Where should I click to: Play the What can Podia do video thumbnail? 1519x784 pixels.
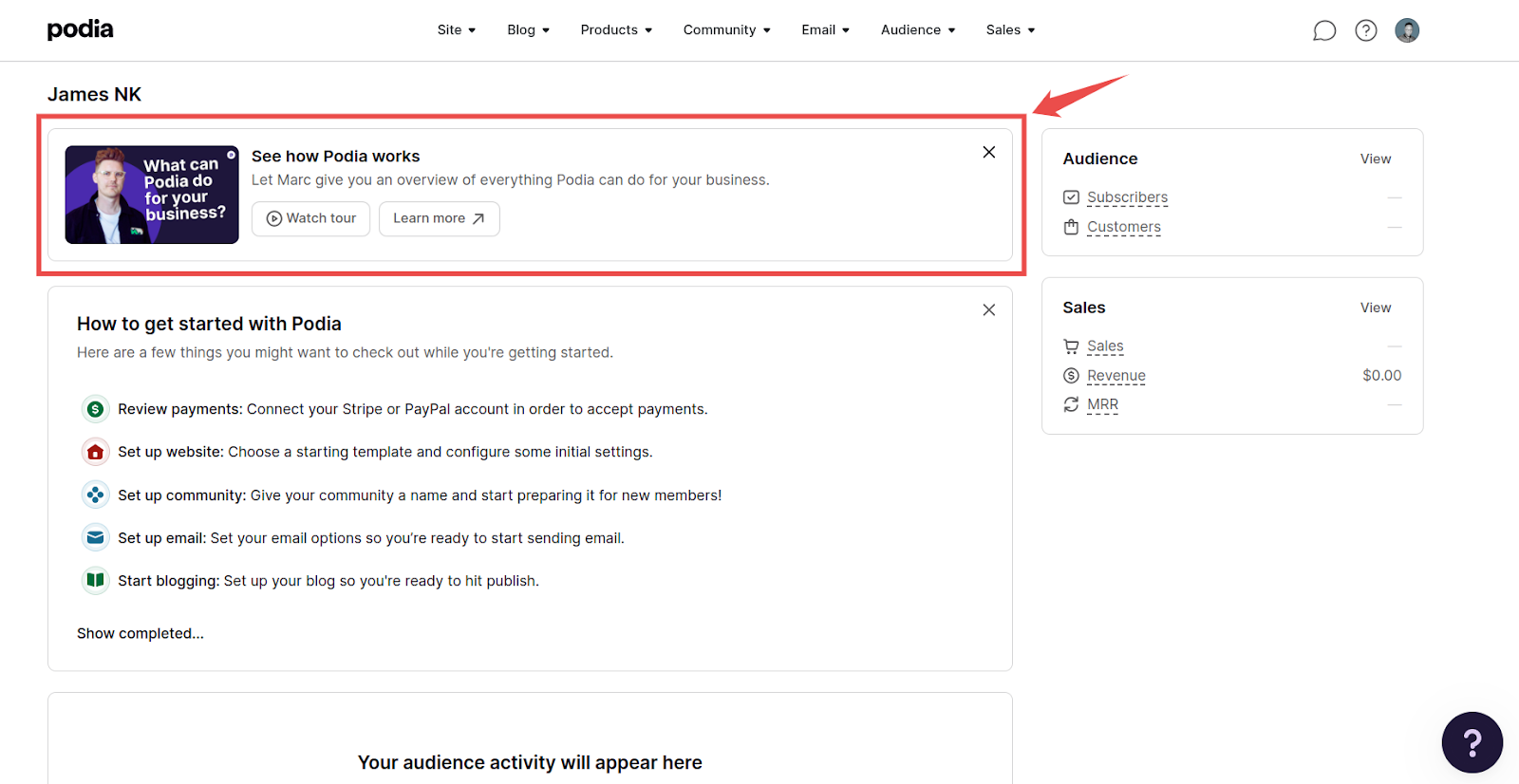tap(152, 195)
